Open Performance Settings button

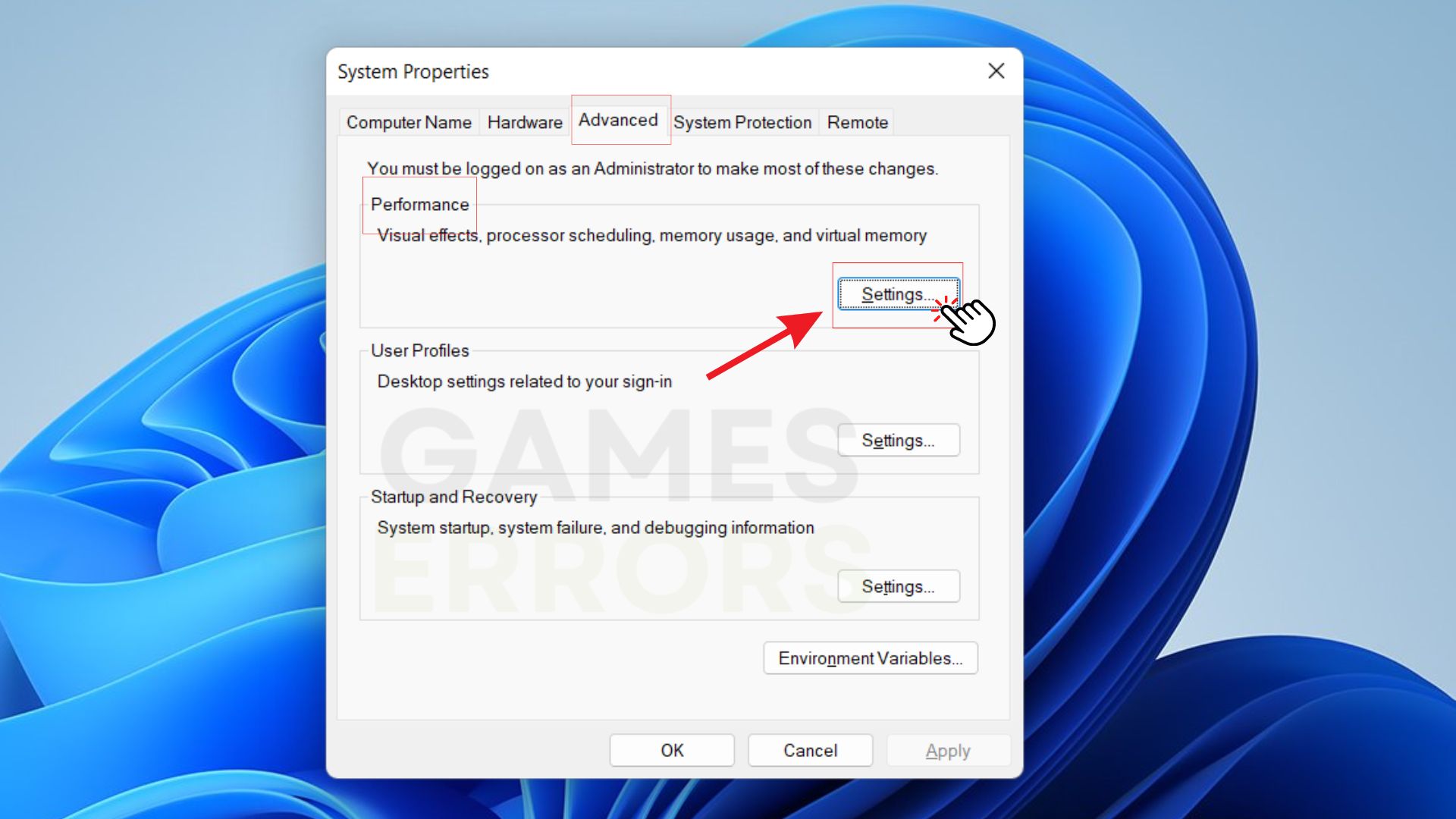tap(898, 294)
